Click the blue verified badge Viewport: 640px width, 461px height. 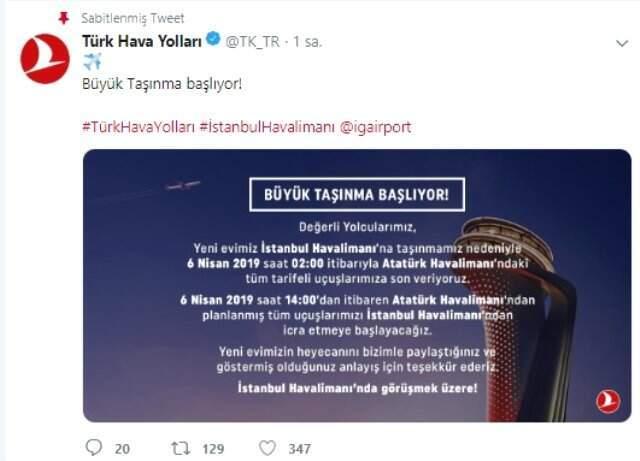pos(213,40)
